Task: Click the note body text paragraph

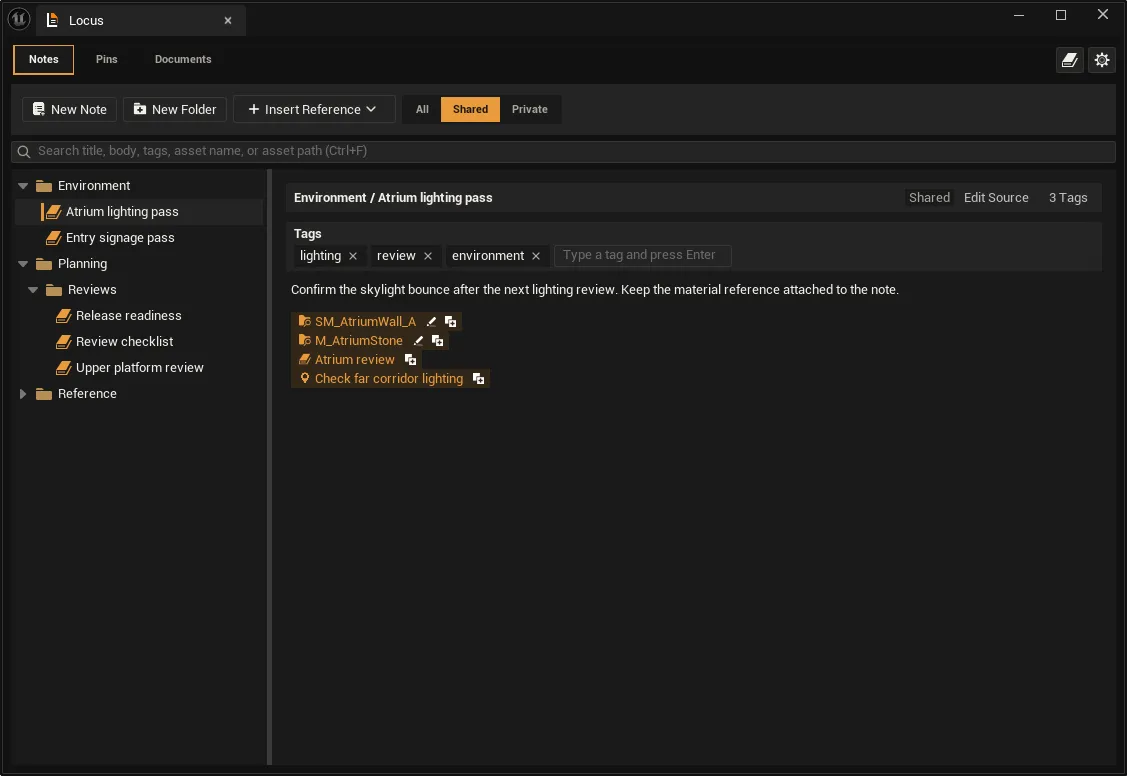Action: tap(594, 290)
